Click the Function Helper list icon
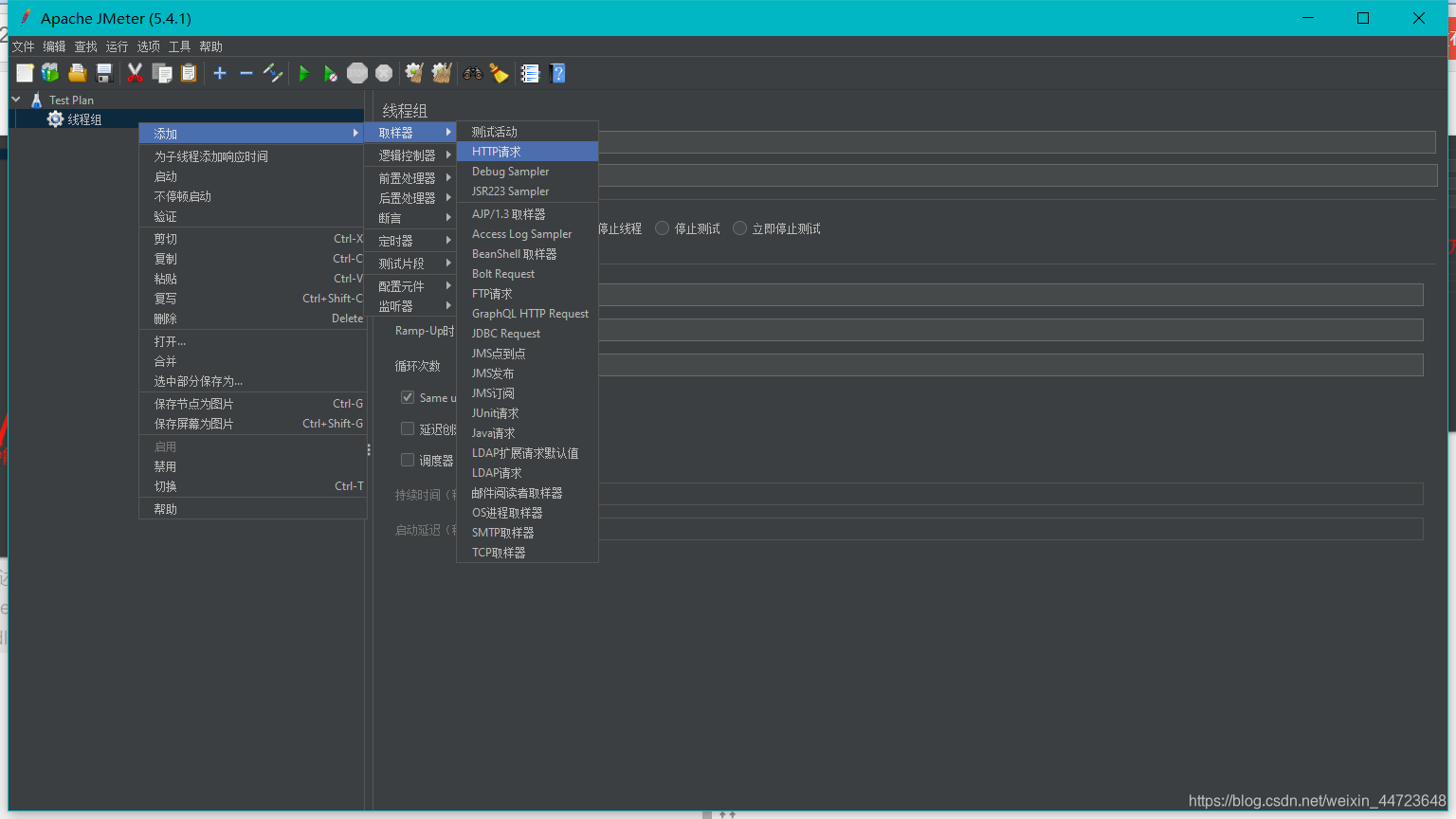This screenshot has width=1456, height=819. pos(530,73)
